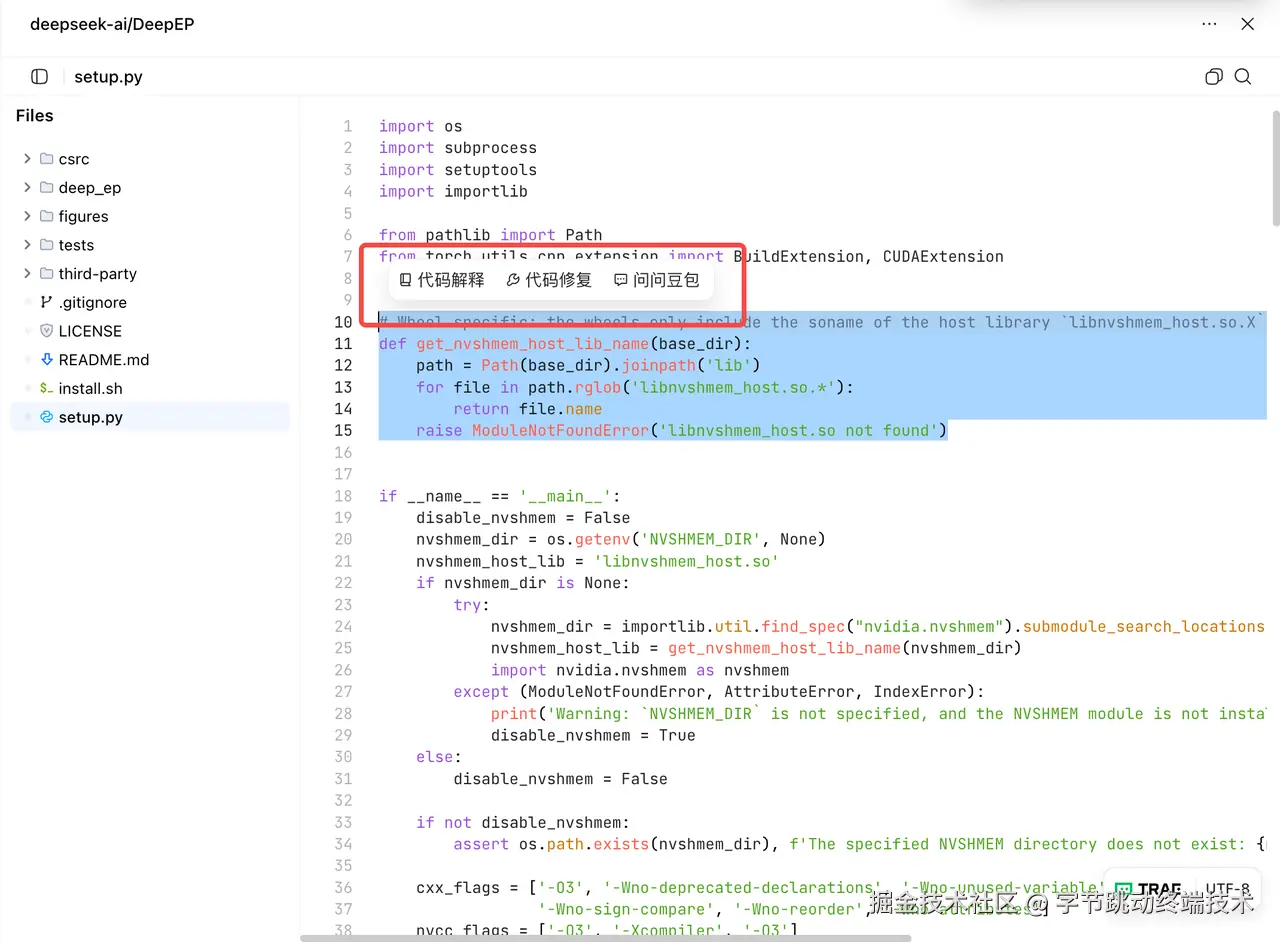Expand the figures folder chevron
The width and height of the screenshot is (1280, 942).
tap(27, 216)
